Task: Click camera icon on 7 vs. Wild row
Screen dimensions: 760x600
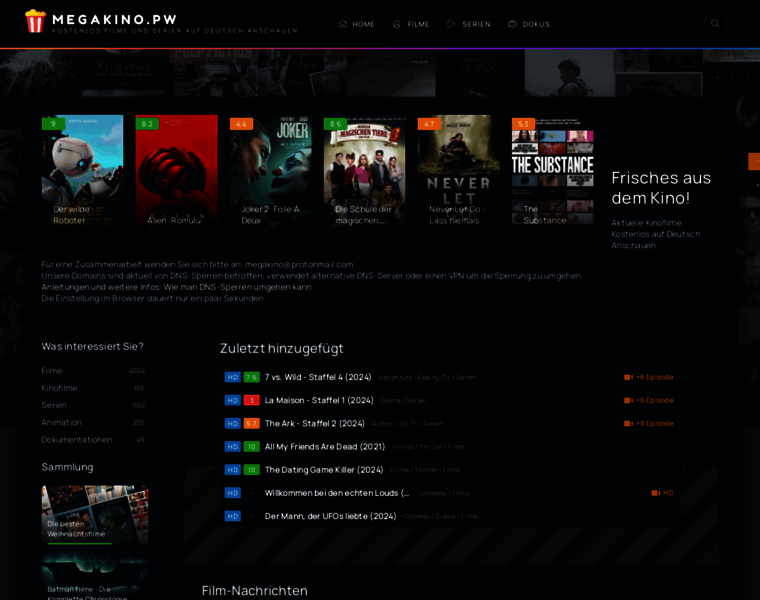Action: pos(628,377)
